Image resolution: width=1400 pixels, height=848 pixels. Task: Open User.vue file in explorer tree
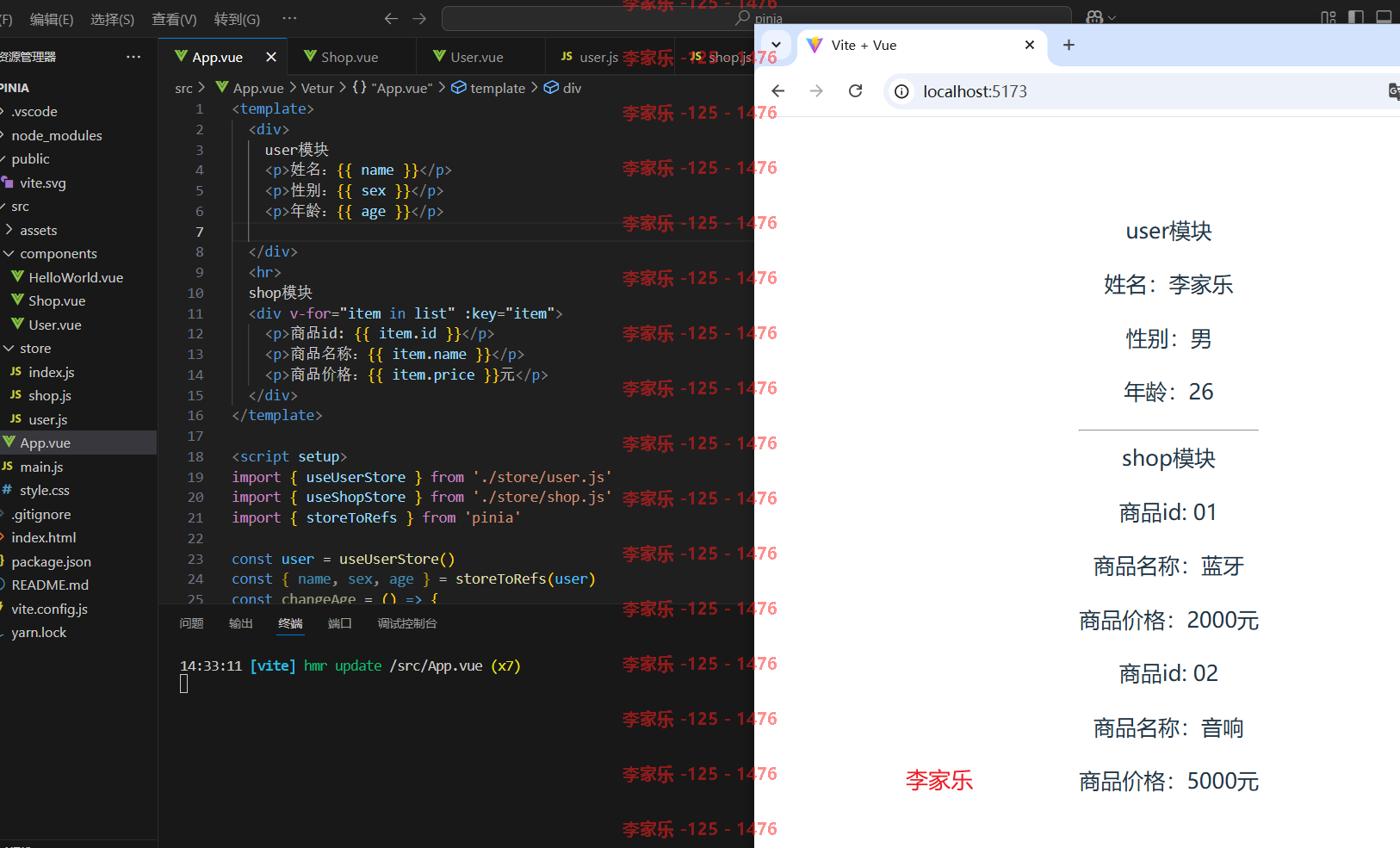click(x=55, y=325)
